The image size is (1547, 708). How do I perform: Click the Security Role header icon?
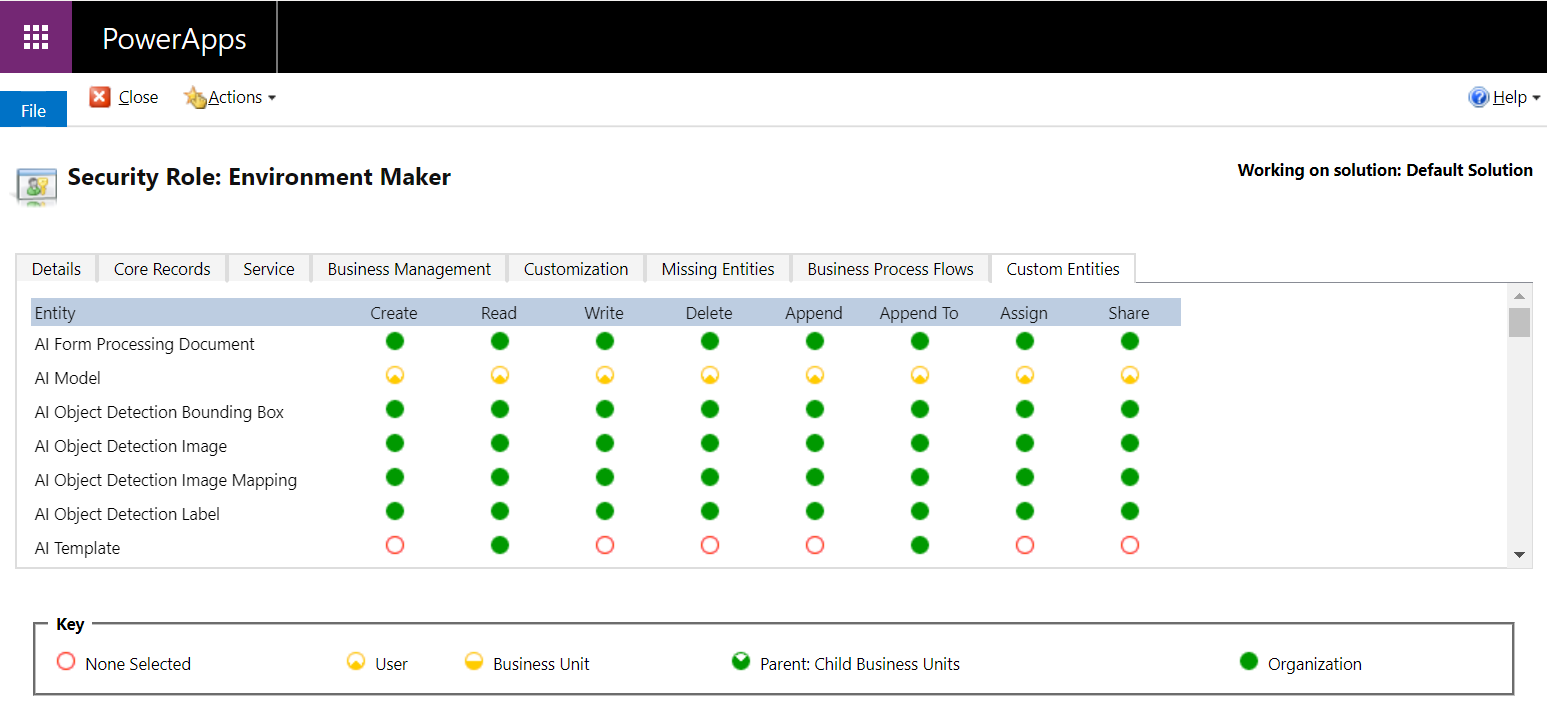(x=37, y=187)
